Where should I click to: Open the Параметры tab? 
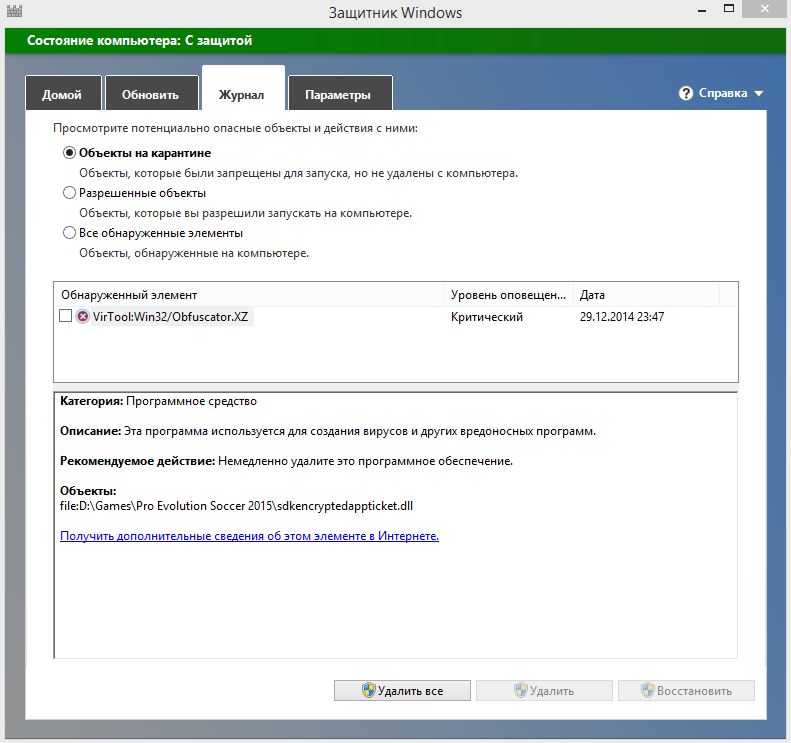340,93
